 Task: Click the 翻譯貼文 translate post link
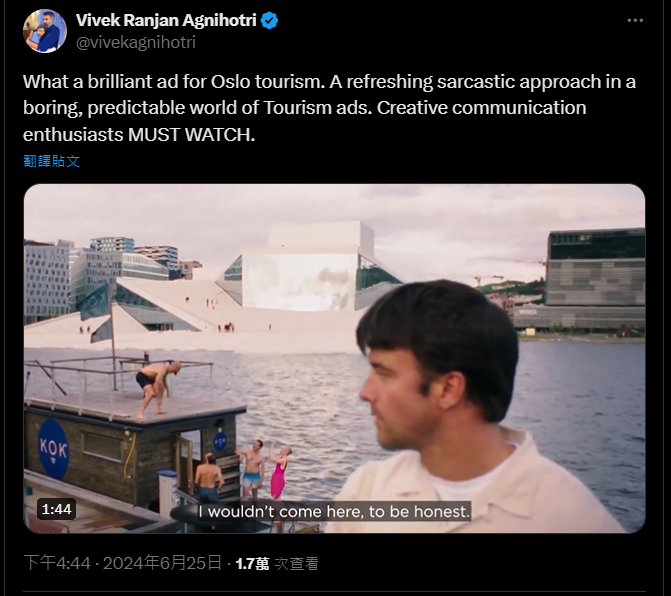coord(51,161)
